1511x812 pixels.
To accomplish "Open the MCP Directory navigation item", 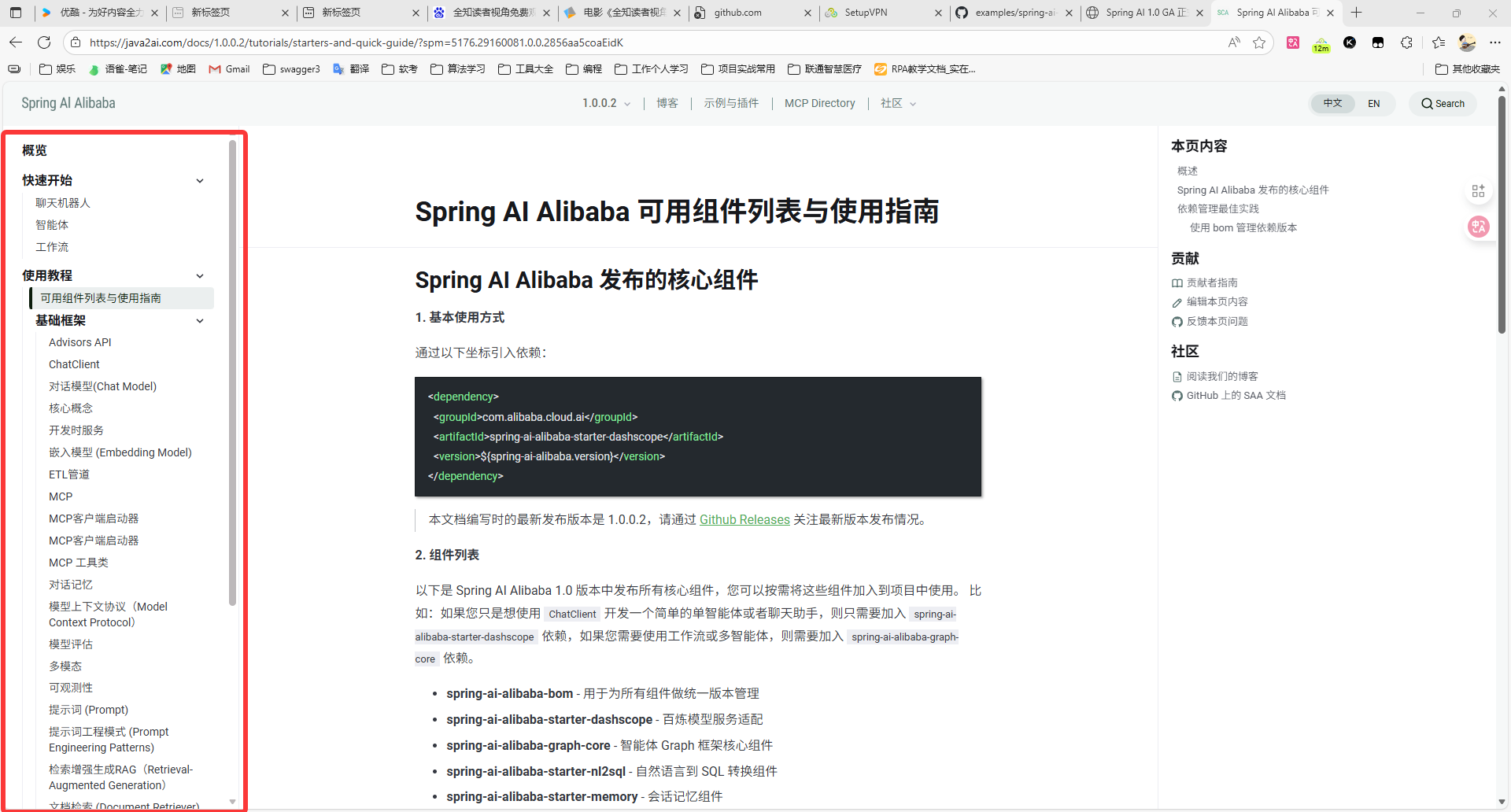I will pos(819,103).
